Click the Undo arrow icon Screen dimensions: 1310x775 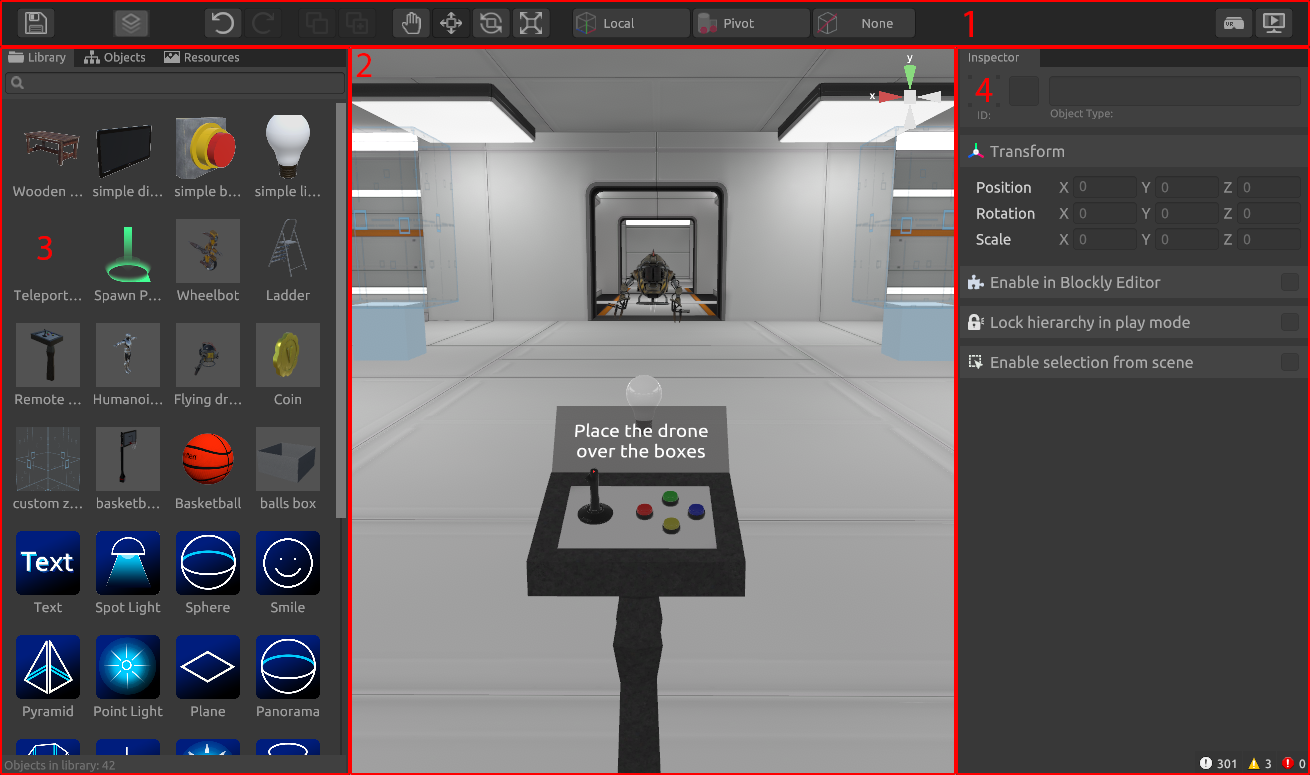(223, 23)
